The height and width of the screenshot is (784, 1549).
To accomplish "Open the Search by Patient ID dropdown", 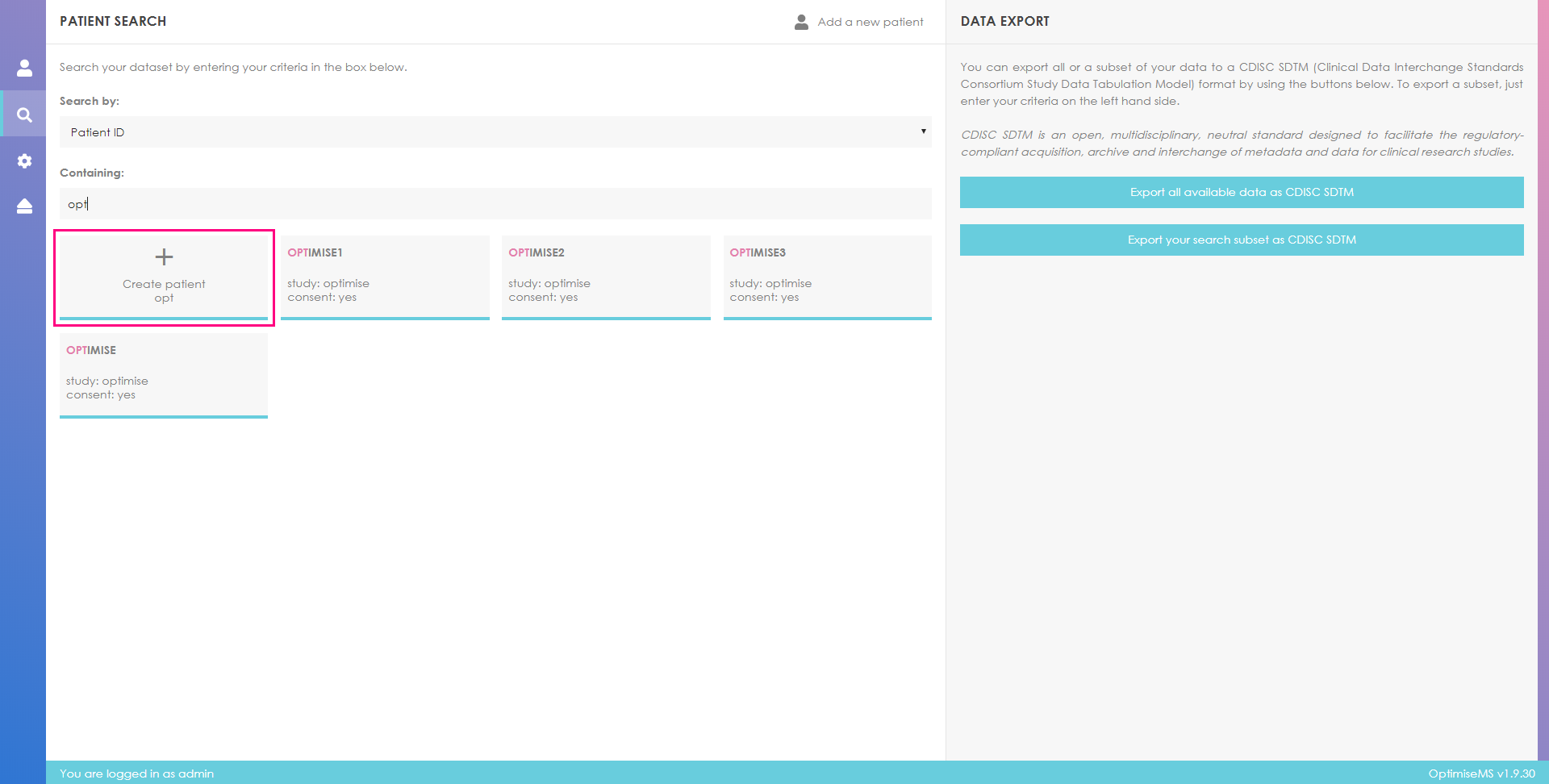I will (494, 132).
